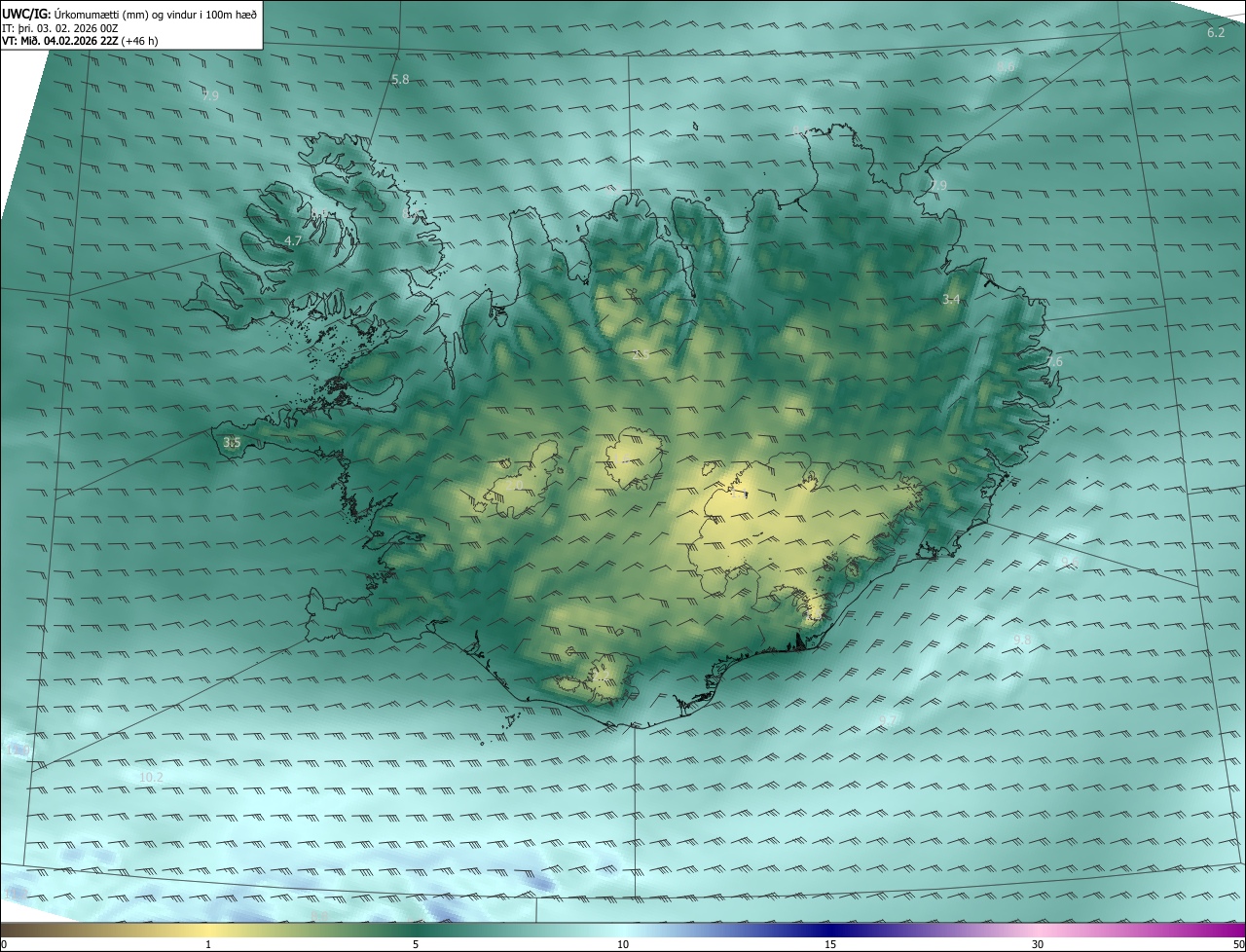
Task: Click the 3.4 value label on the map
Action: [951, 300]
